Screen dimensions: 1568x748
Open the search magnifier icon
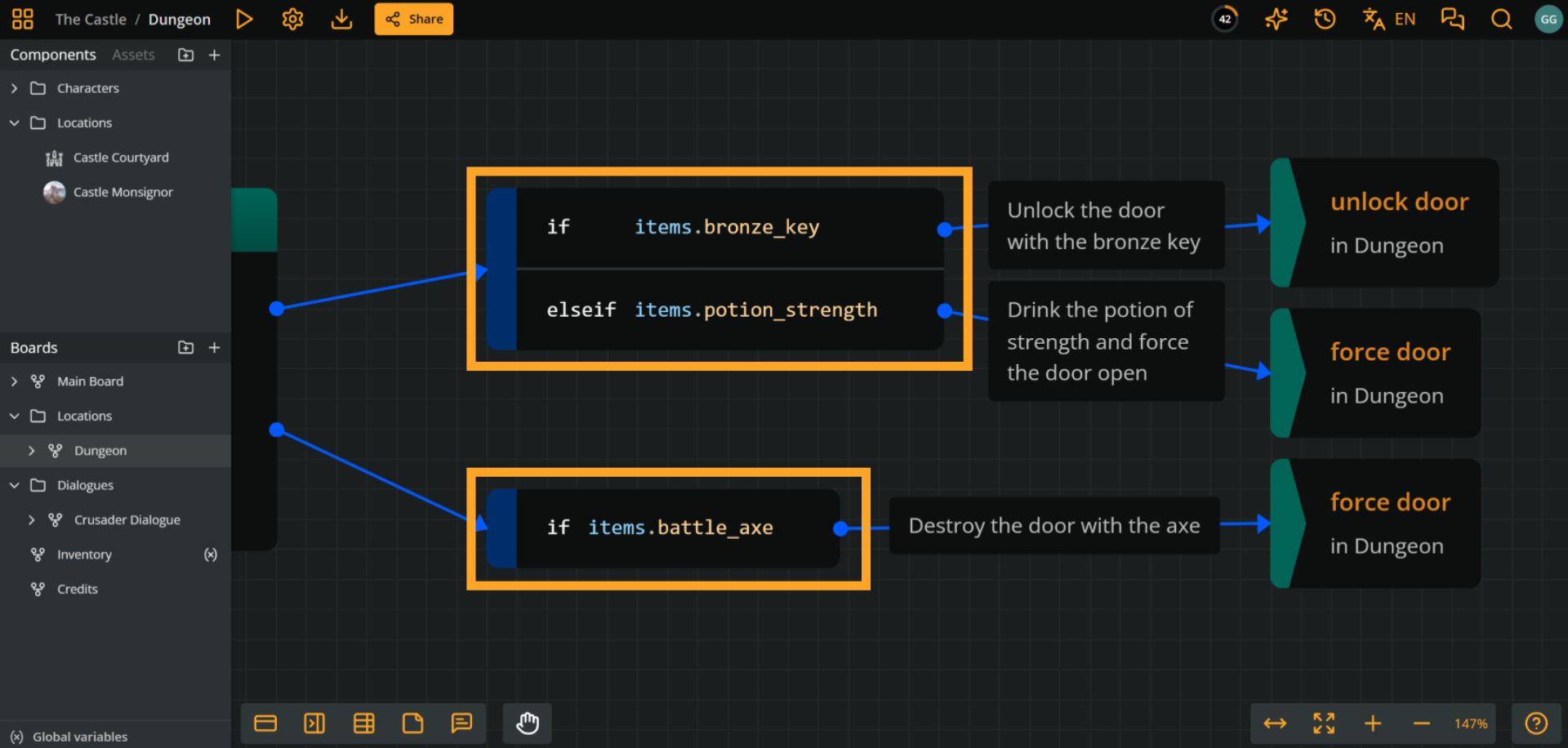click(1501, 19)
